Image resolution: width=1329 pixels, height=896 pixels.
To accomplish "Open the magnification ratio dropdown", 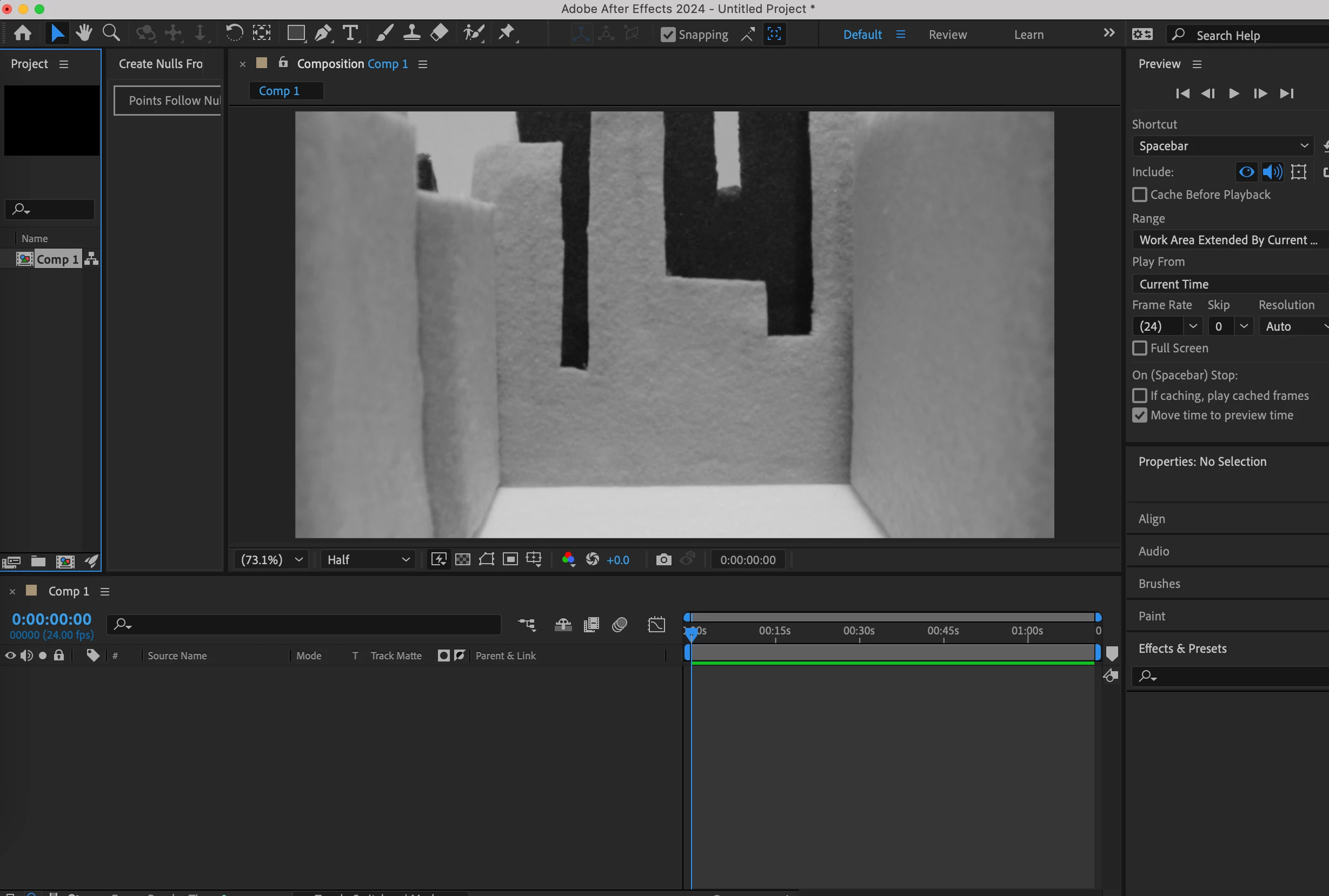I will pyautogui.click(x=271, y=559).
